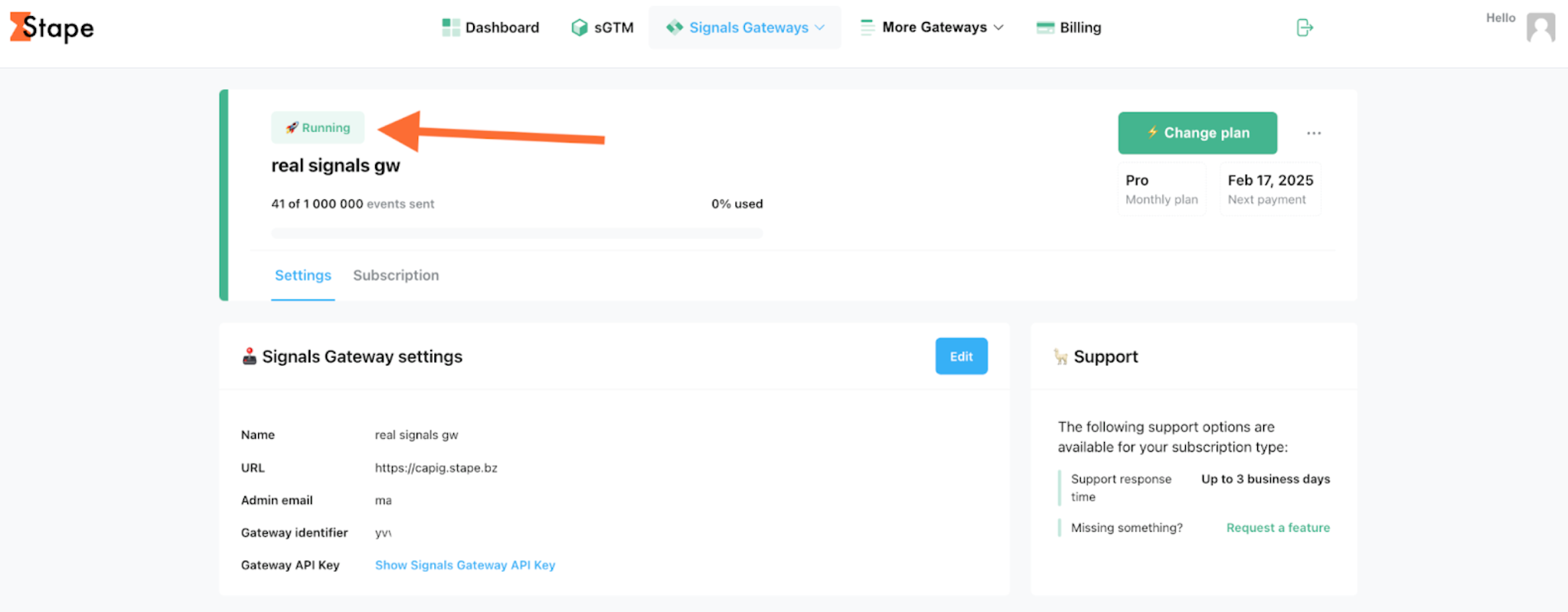
Task: Click the logout icon
Action: click(x=1305, y=28)
